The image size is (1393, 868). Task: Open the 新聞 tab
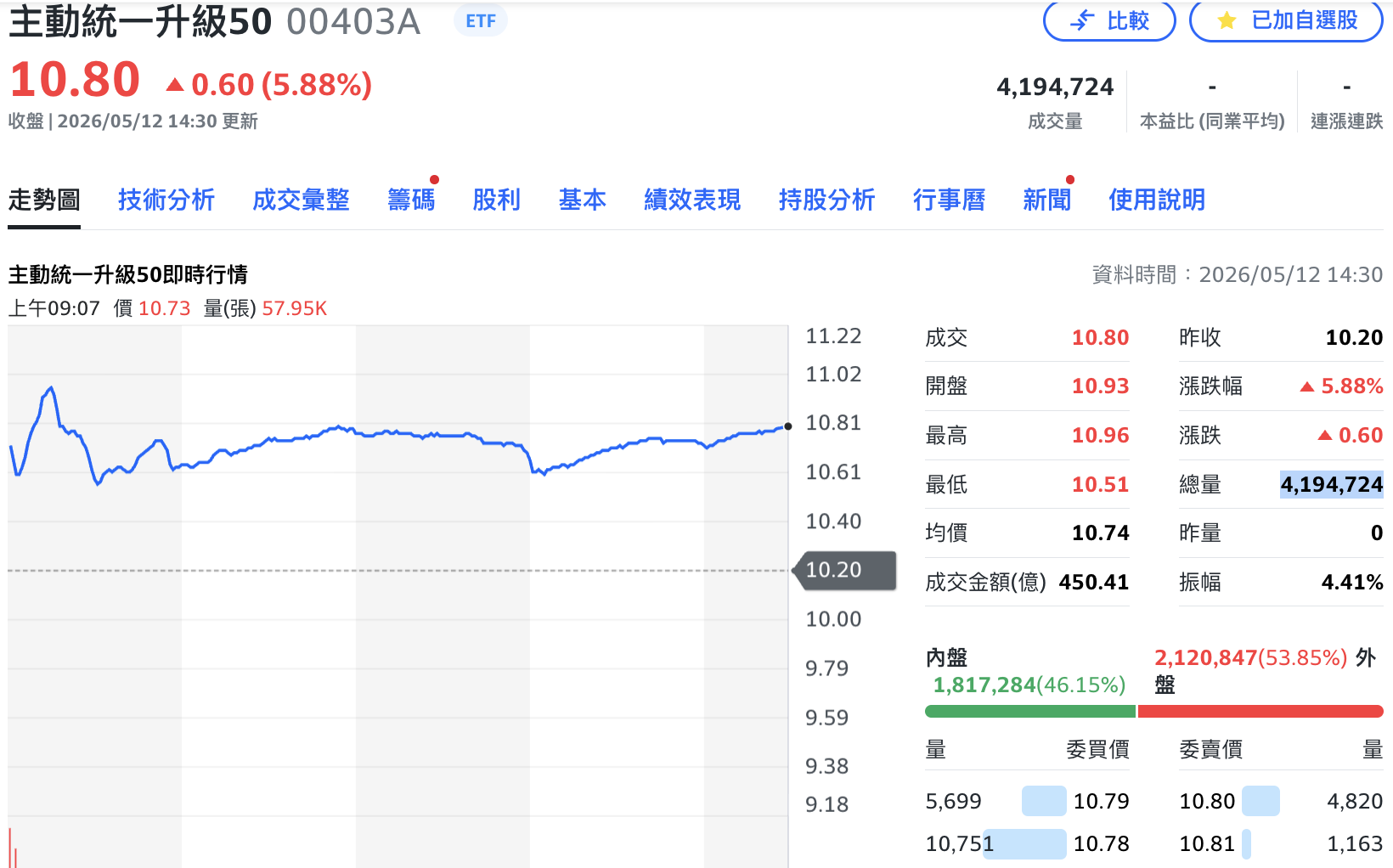pyautogui.click(x=1047, y=200)
